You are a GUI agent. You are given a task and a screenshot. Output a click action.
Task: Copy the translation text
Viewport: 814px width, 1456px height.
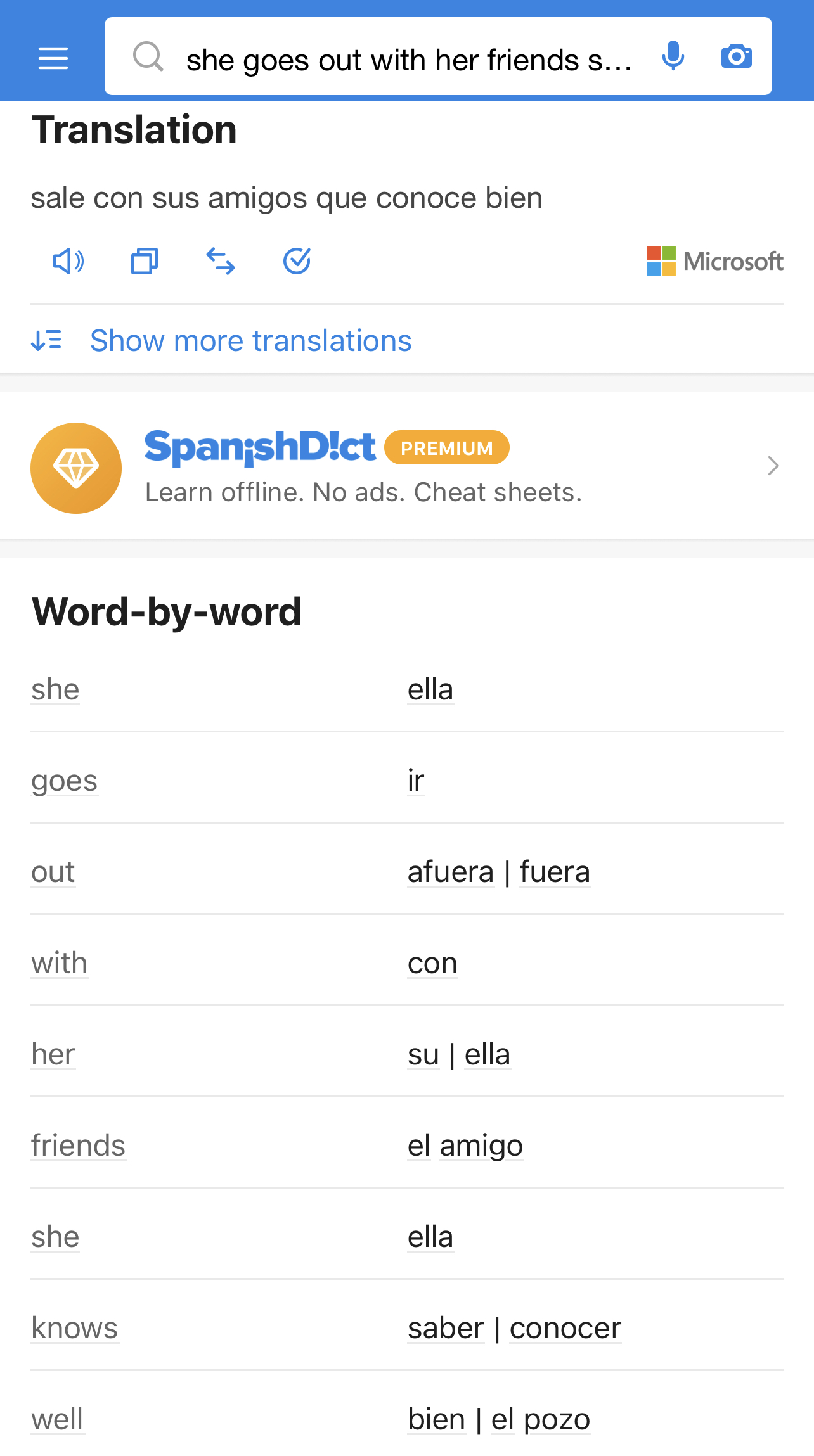145,261
